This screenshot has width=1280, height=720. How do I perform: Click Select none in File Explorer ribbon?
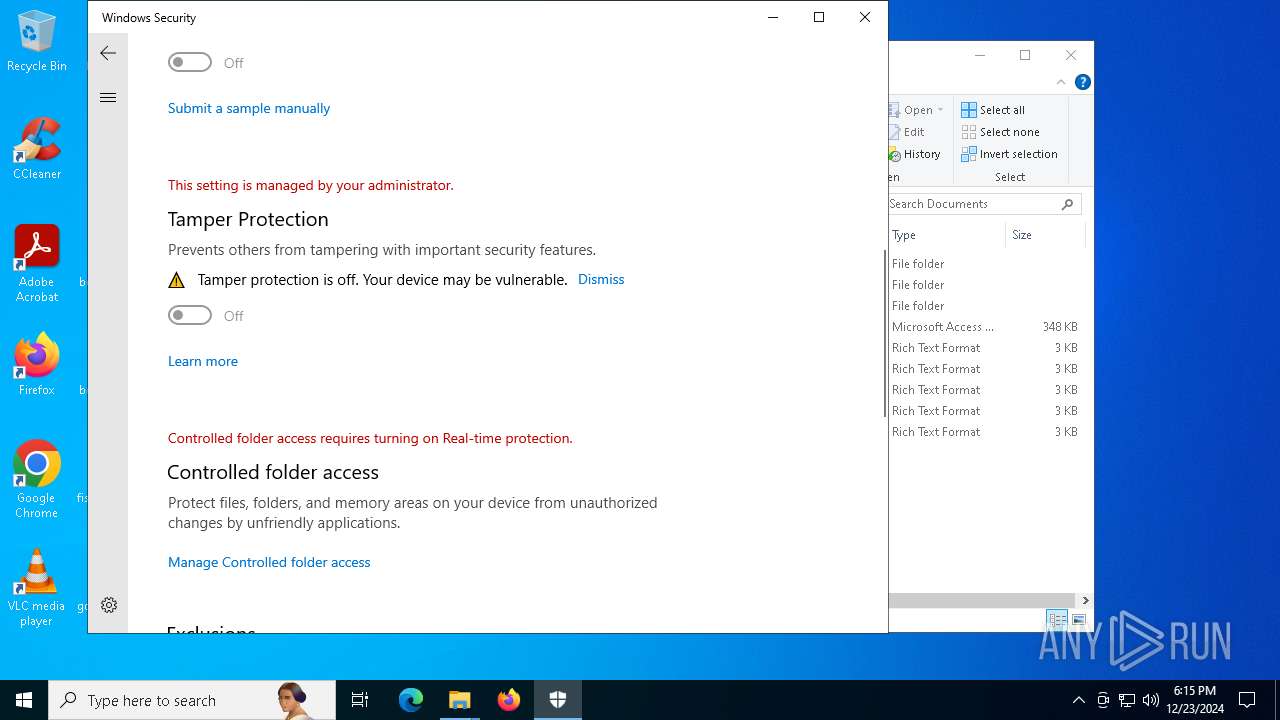click(1000, 132)
